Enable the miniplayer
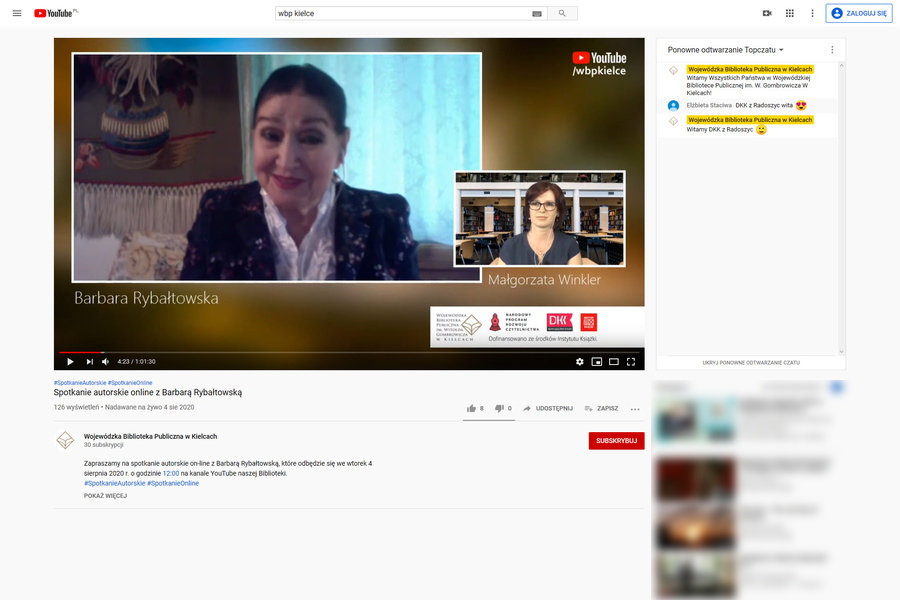900x600 pixels. (x=597, y=362)
